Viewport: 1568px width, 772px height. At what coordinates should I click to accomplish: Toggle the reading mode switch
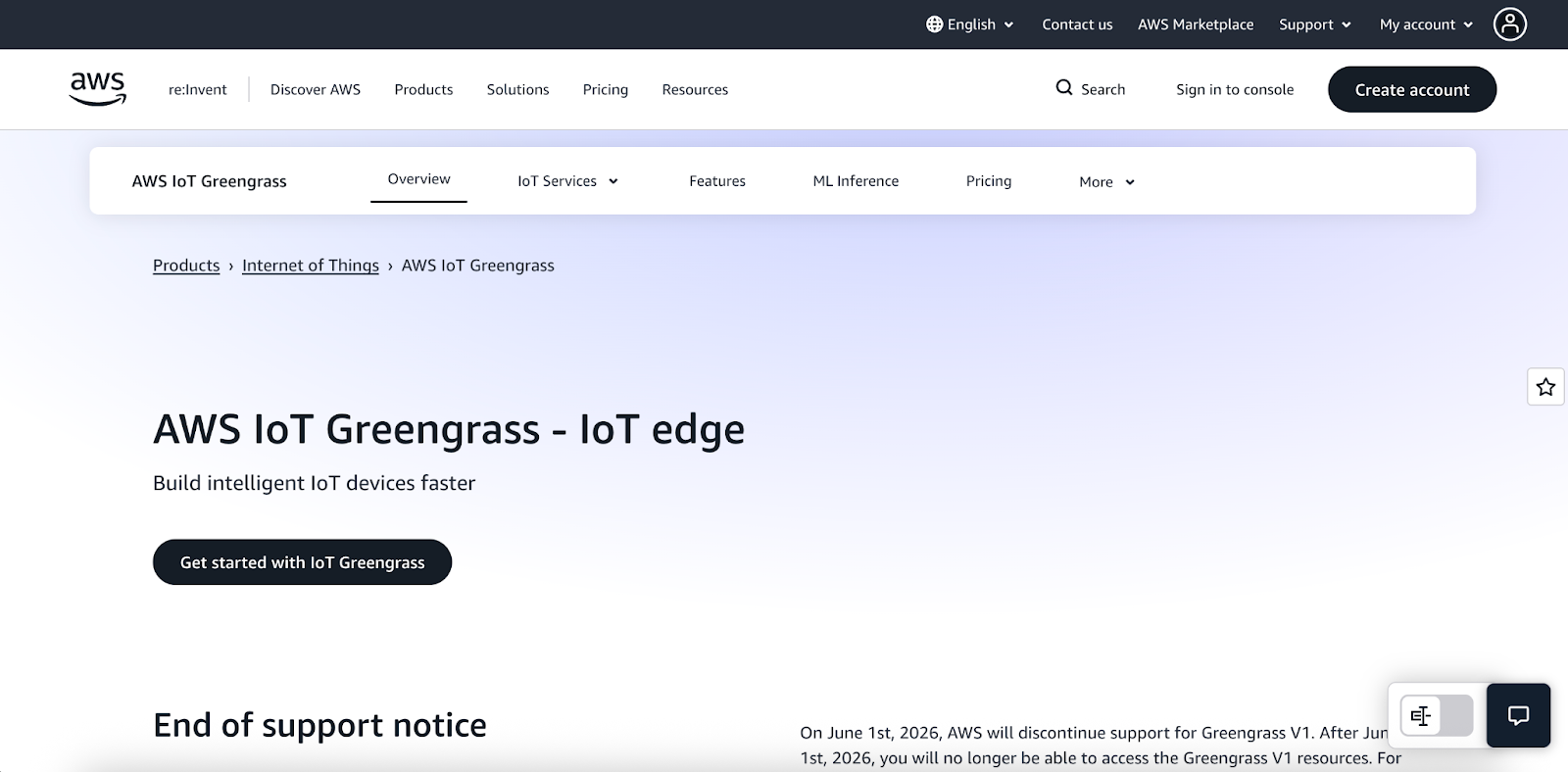click(1437, 716)
